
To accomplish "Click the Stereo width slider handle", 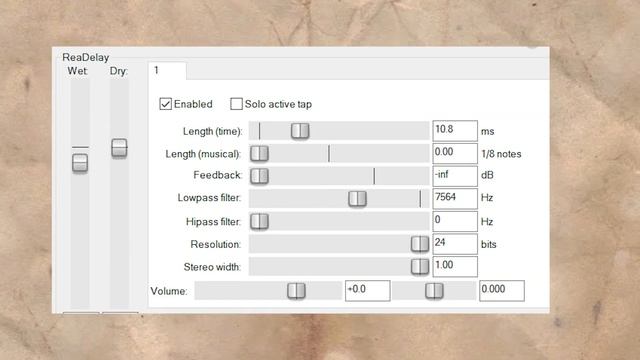I will (x=420, y=267).
